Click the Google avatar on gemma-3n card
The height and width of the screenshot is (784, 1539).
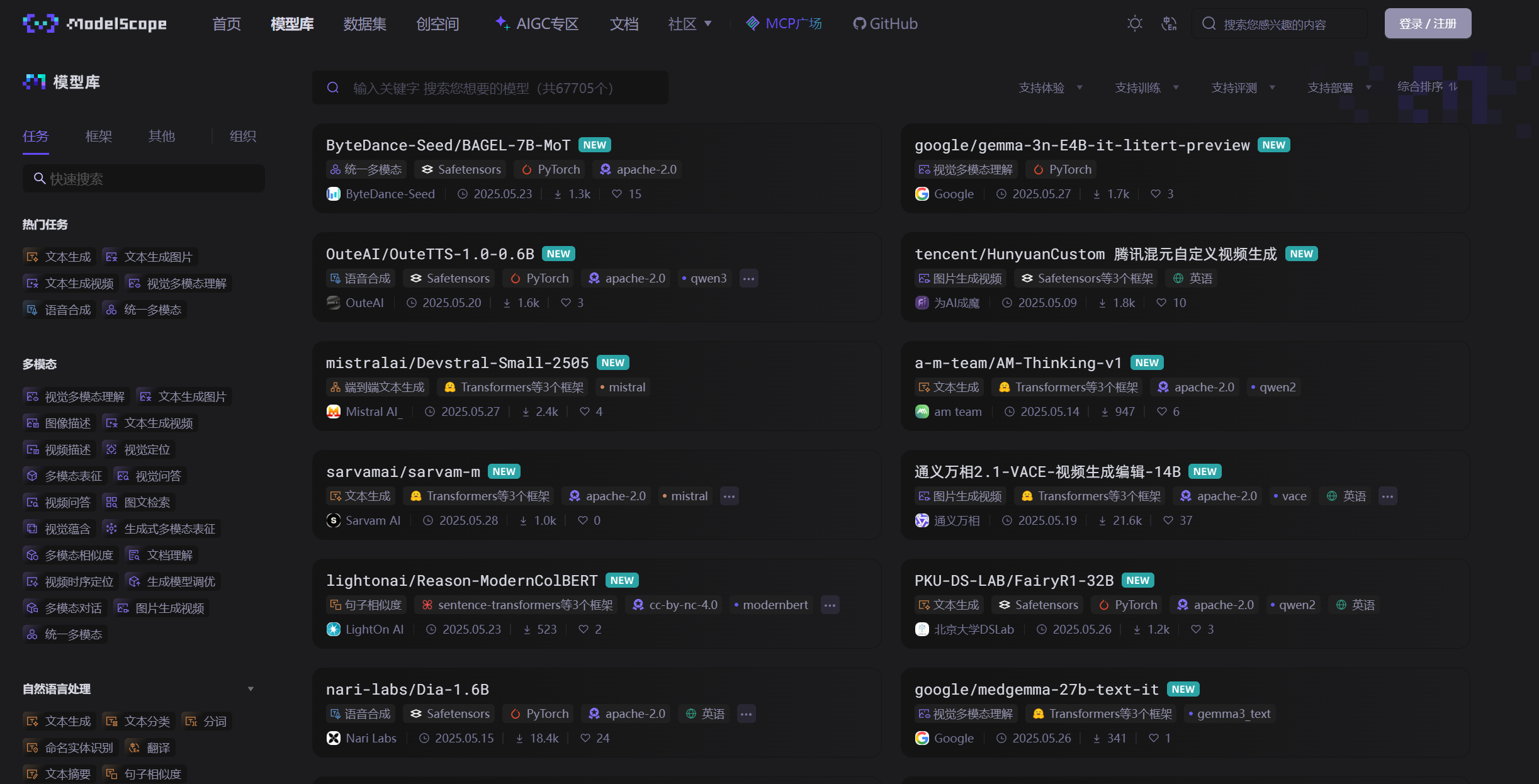tap(922, 194)
